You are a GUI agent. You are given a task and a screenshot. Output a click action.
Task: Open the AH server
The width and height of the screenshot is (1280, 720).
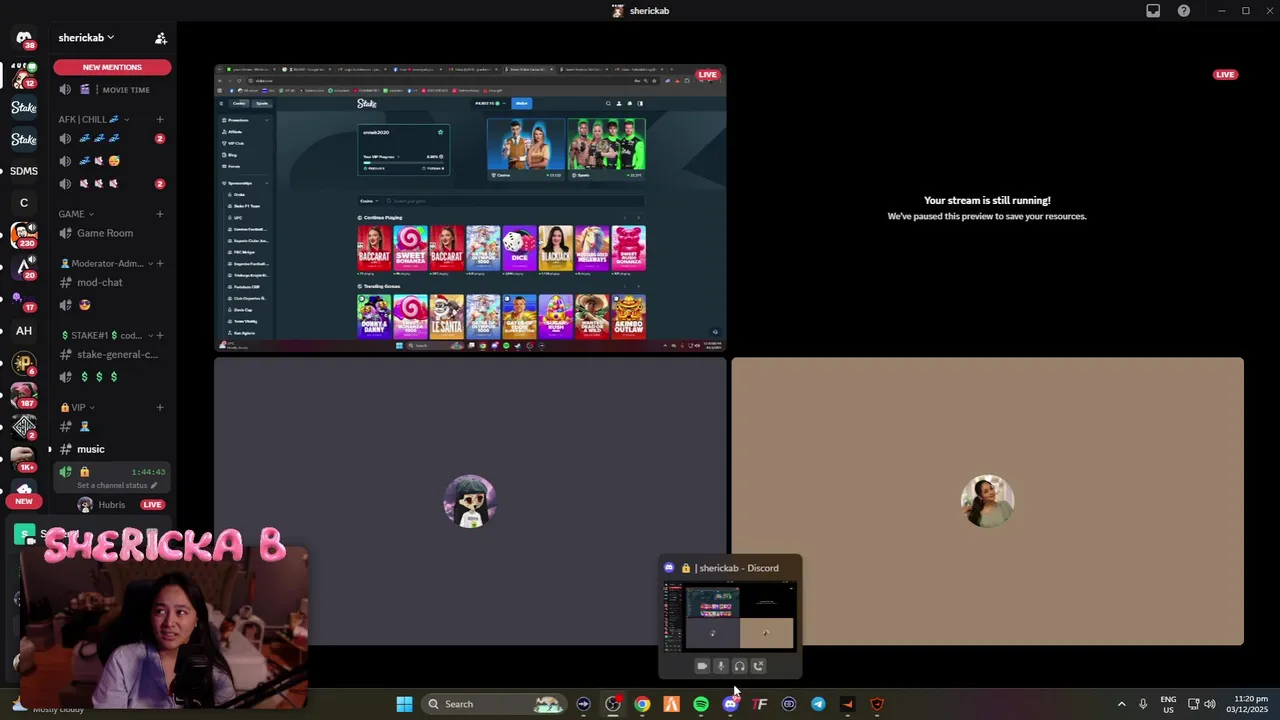pos(24,331)
